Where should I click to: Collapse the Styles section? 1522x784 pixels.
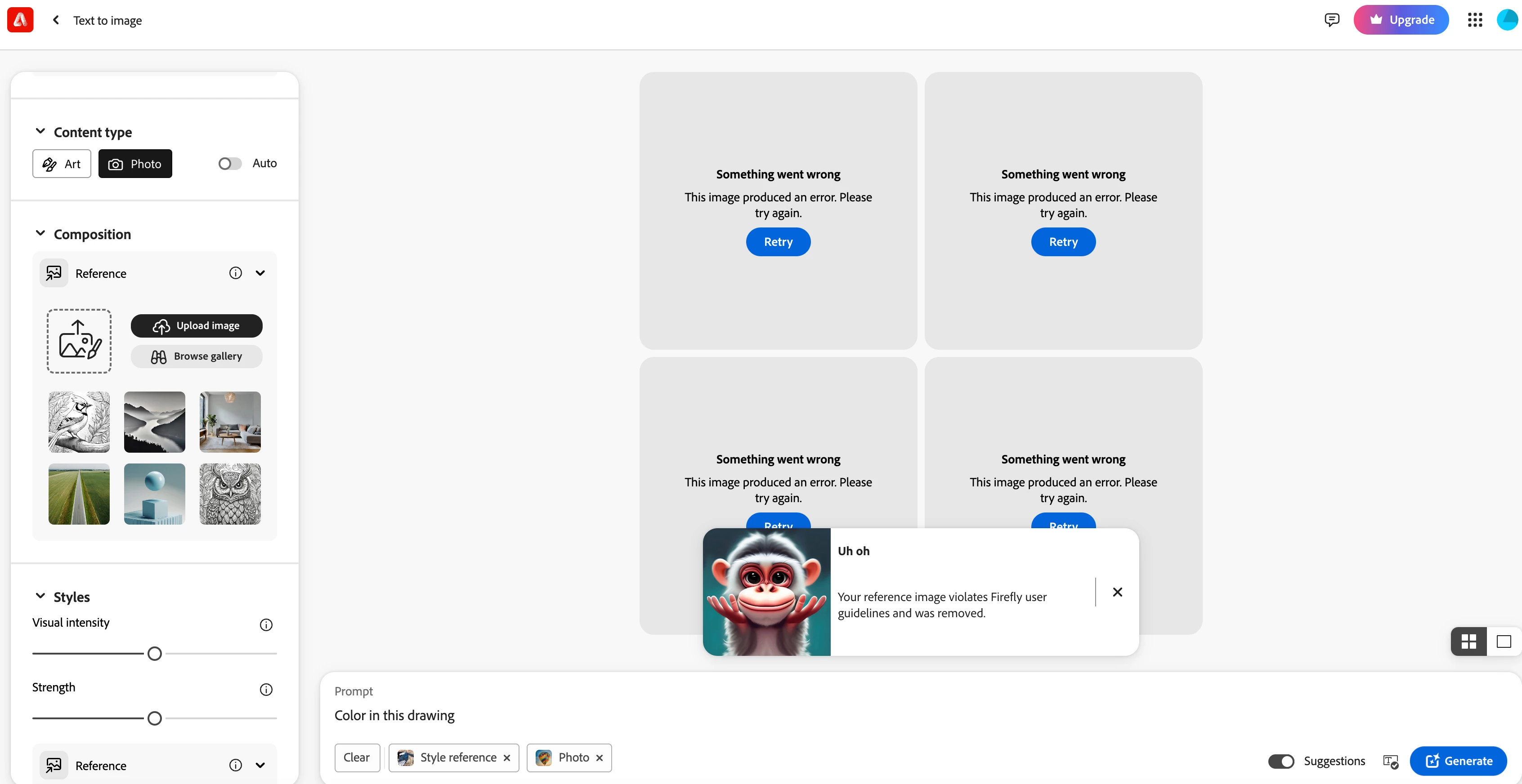point(40,596)
